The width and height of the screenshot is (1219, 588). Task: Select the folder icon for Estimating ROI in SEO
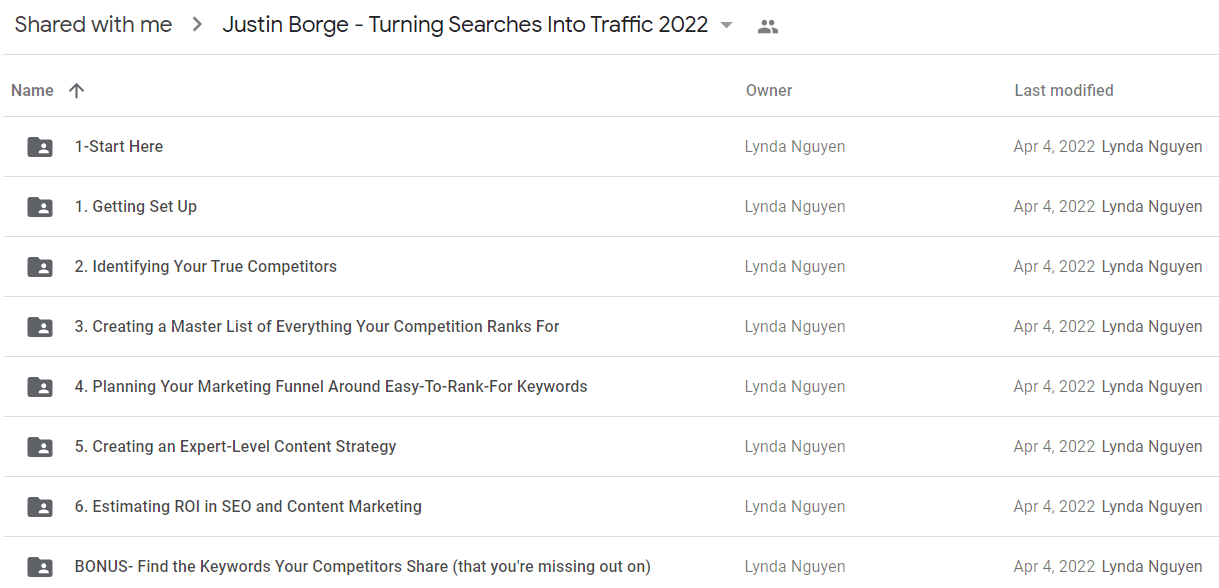tap(40, 507)
